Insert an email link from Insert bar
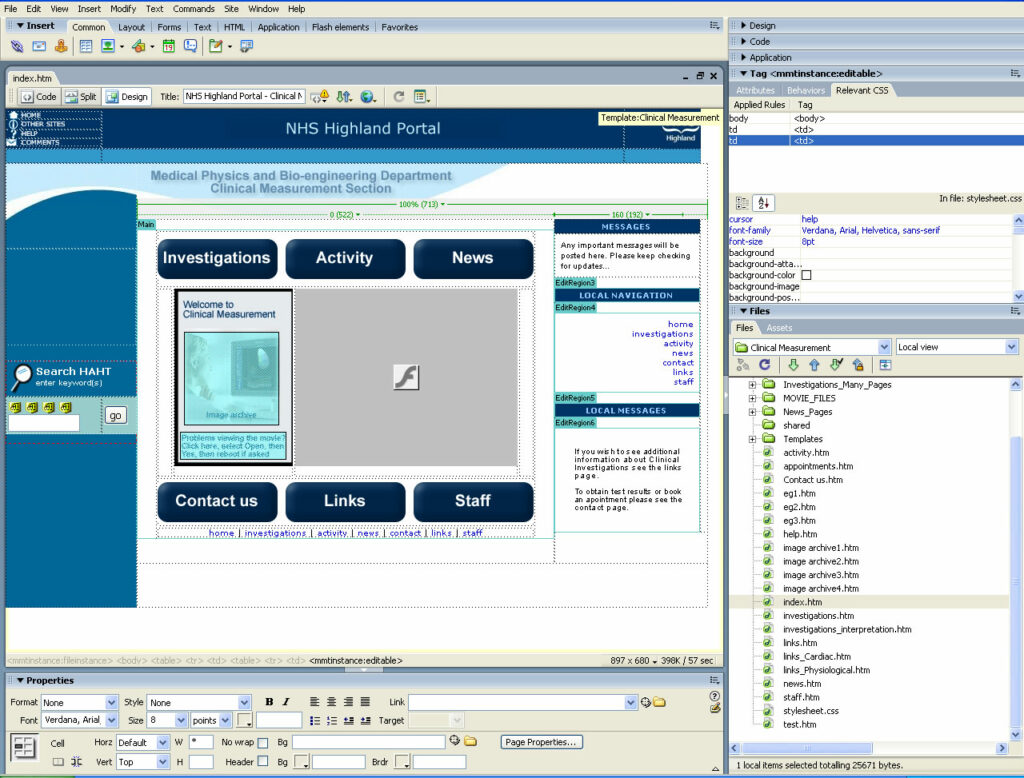Image resolution: width=1024 pixels, height=778 pixels. coord(39,46)
